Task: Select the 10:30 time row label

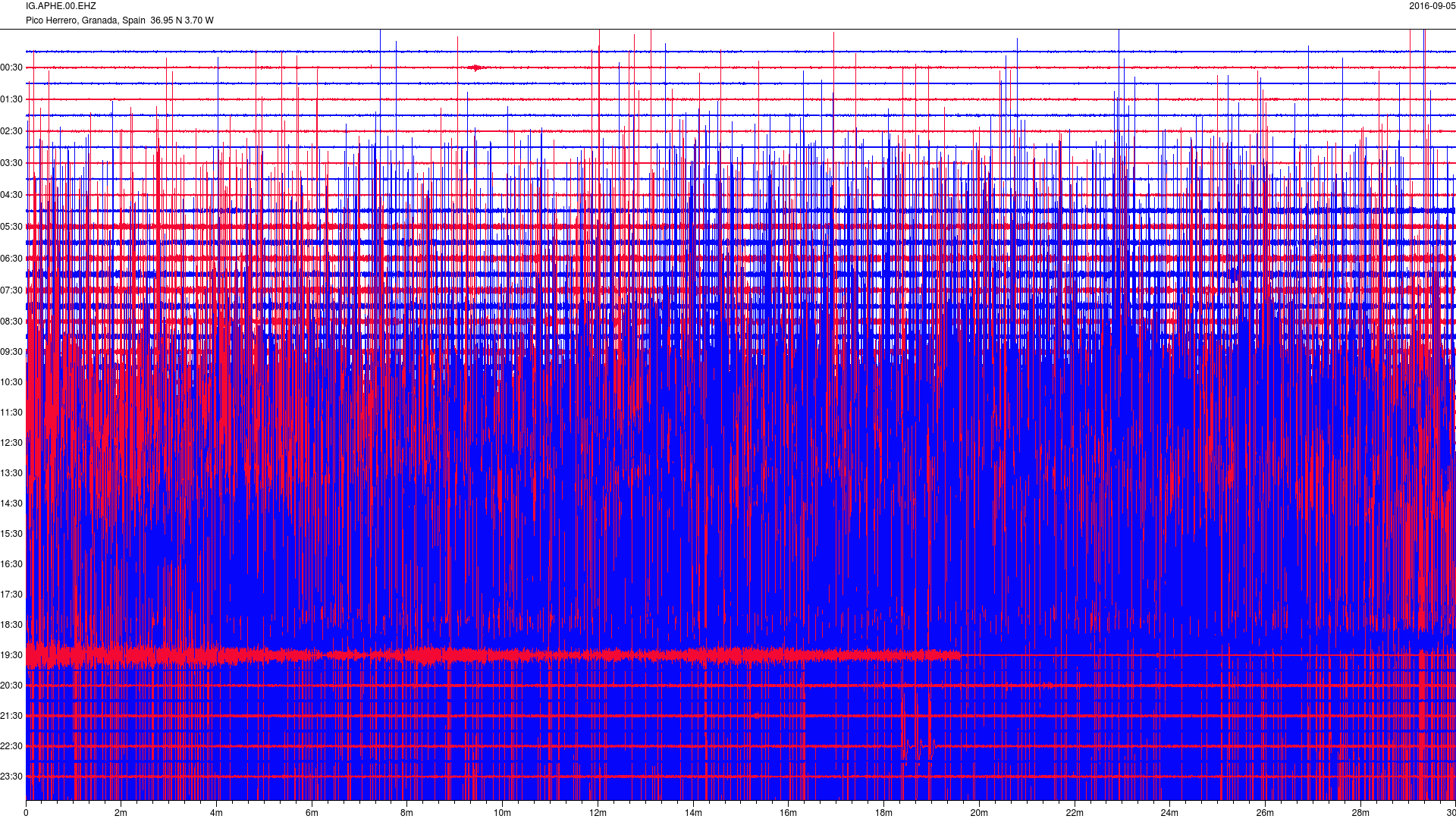Action: pyautogui.click(x=11, y=382)
